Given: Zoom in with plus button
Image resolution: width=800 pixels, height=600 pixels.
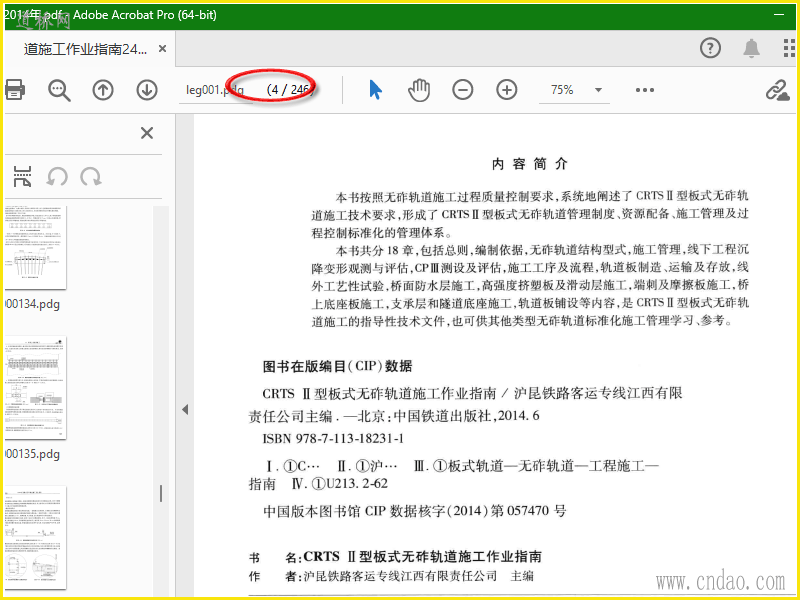Looking at the screenshot, I should [x=507, y=90].
